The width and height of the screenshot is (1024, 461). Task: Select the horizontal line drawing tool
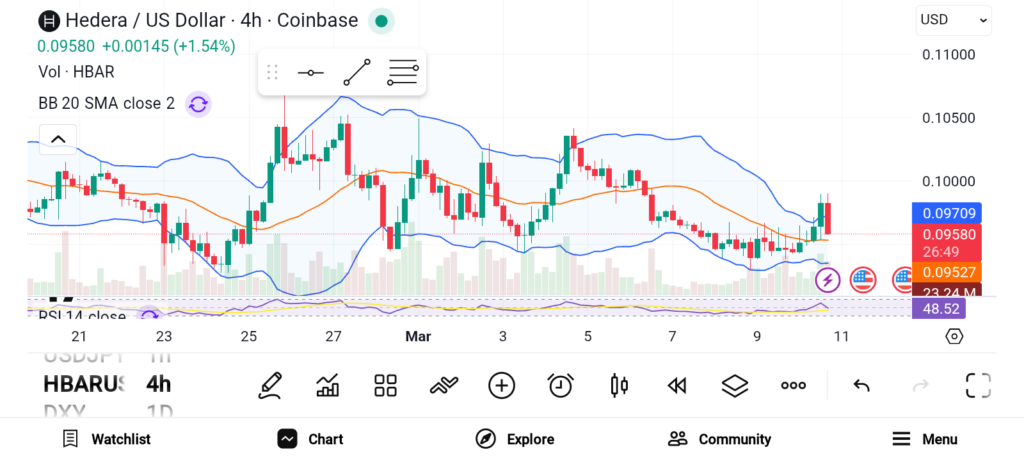(x=310, y=72)
